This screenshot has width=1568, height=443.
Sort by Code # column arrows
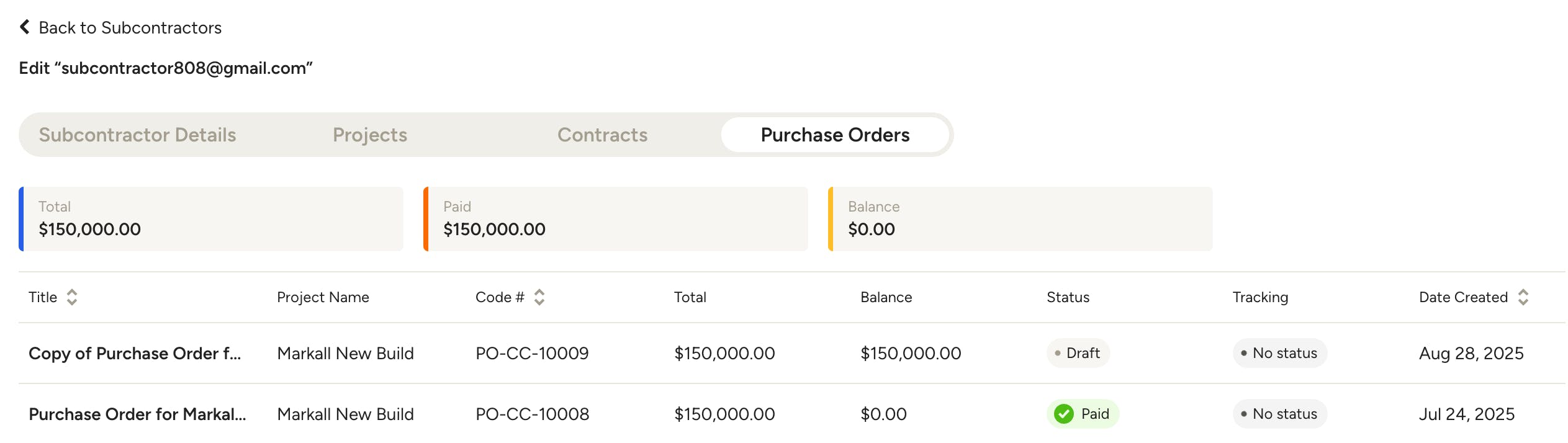click(x=539, y=297)
